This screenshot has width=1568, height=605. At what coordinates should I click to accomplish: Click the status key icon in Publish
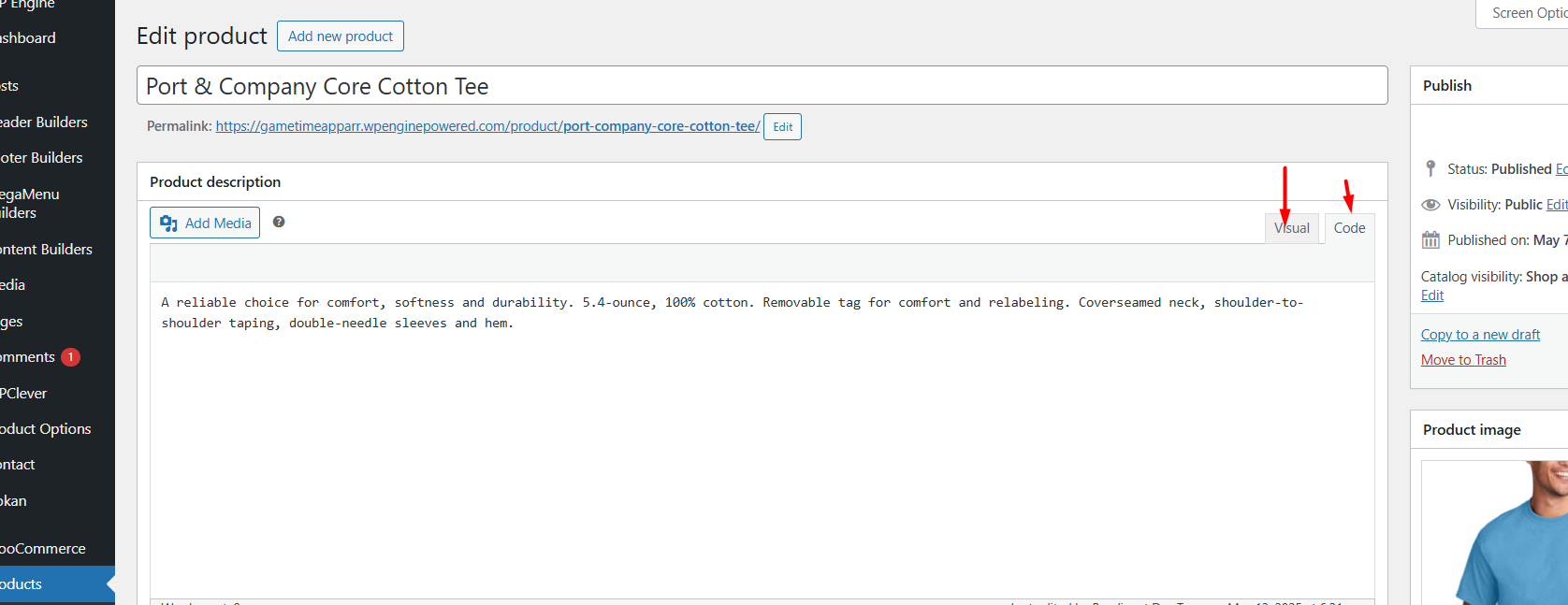point(1430,168)
